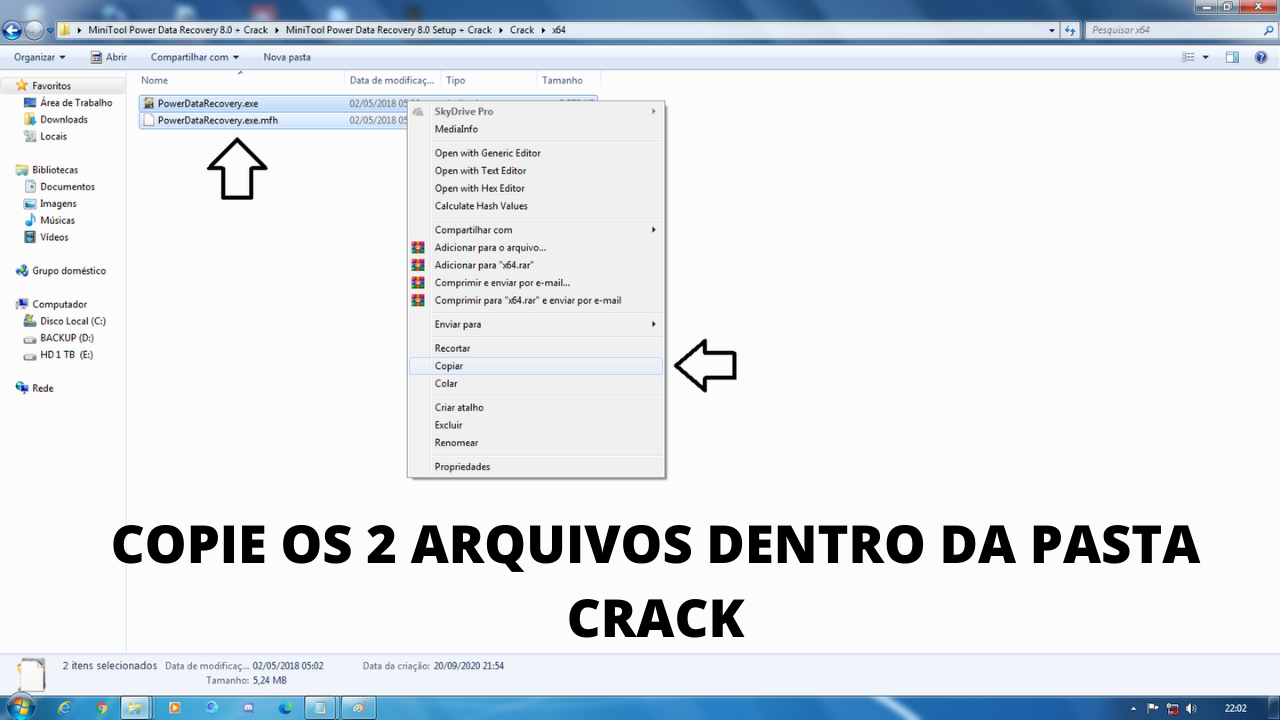Choose Adicionar para o arquivo... WinRAR entry
This screenshot has width=1280, height=720.
pos(536,247)
